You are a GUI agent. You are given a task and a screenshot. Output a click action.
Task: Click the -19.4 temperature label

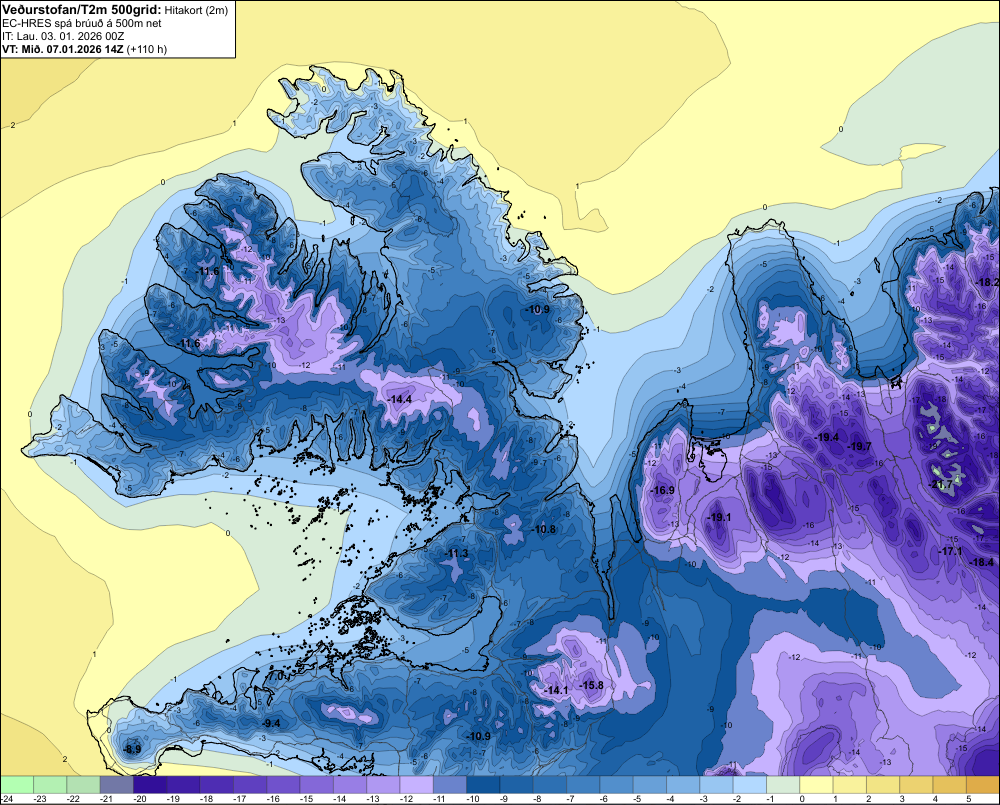pyautogui.click(x=827, y=438)
